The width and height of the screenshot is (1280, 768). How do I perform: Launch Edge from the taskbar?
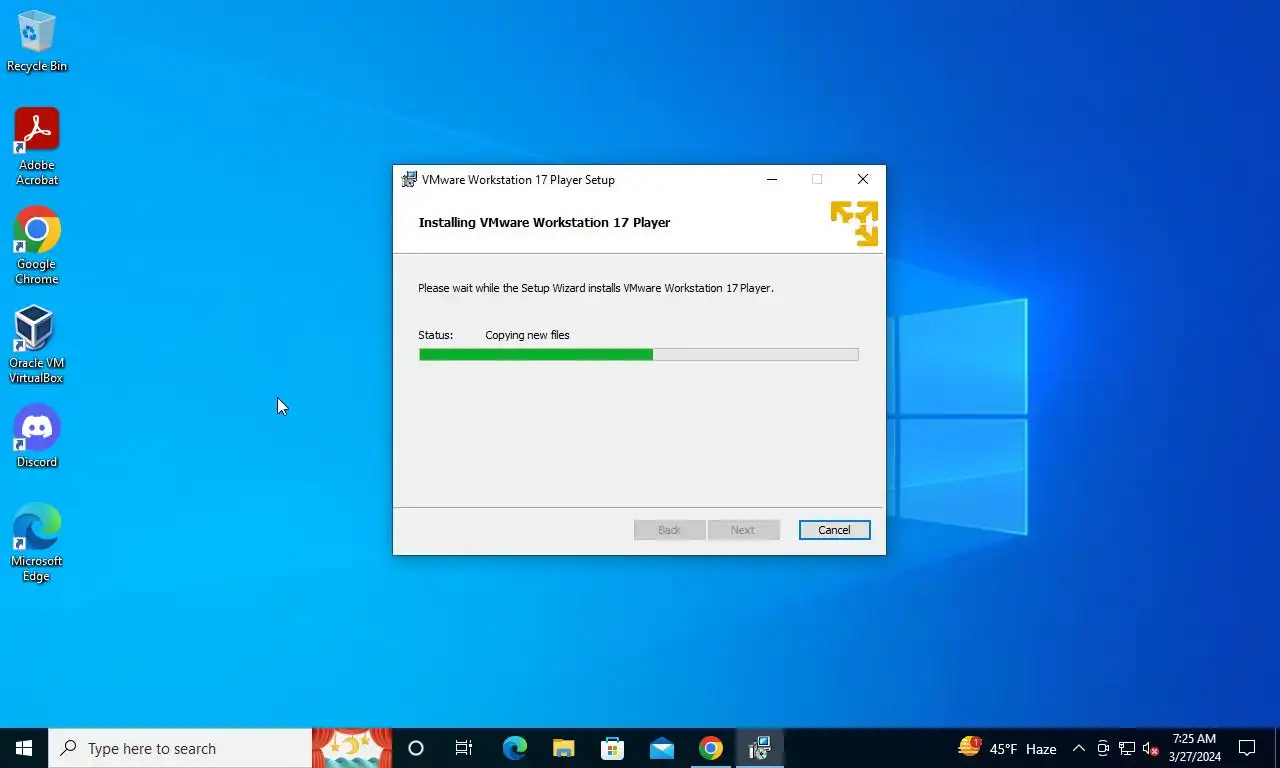click(x=514, y=748)
